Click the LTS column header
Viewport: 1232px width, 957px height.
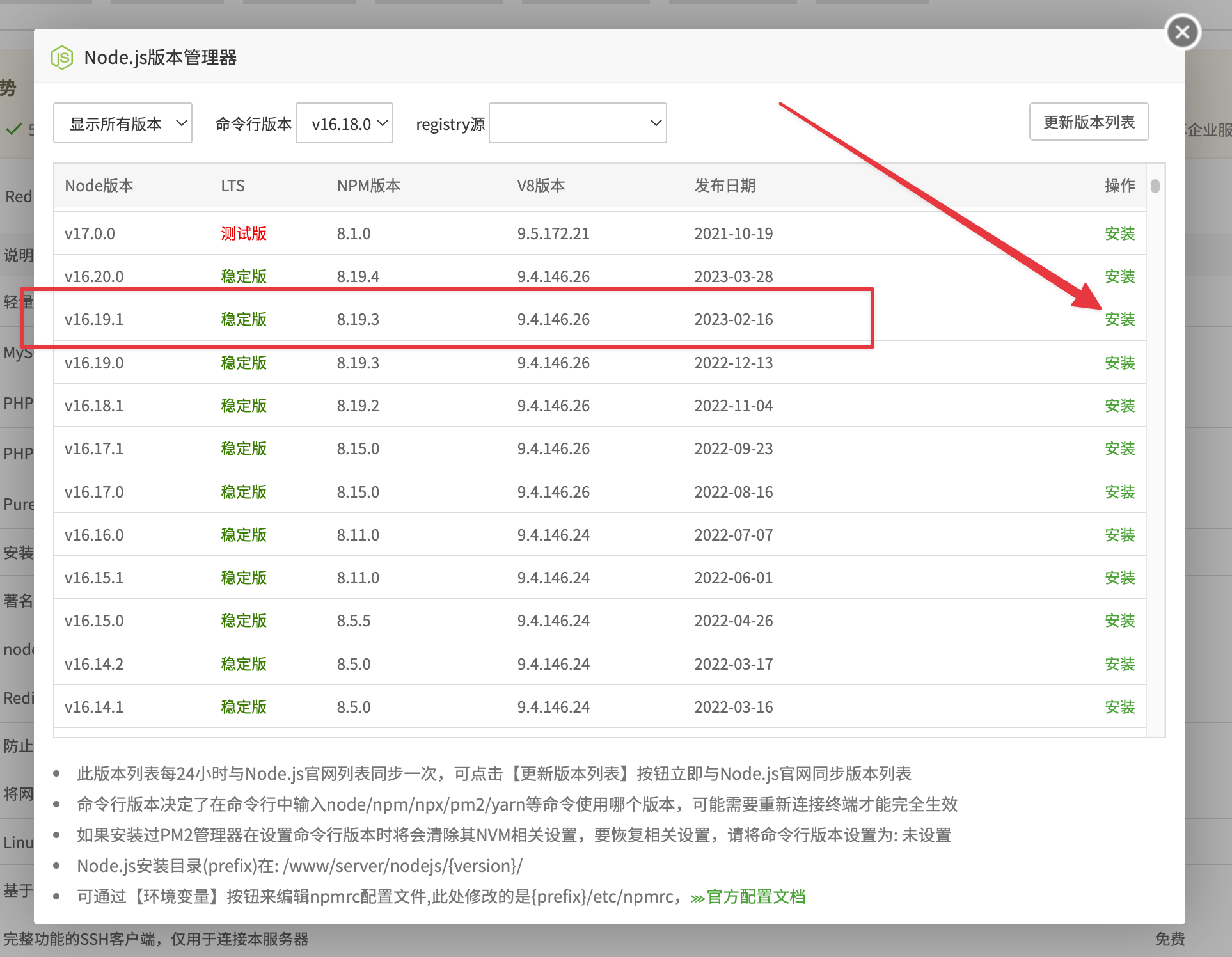tap(233, 186)
